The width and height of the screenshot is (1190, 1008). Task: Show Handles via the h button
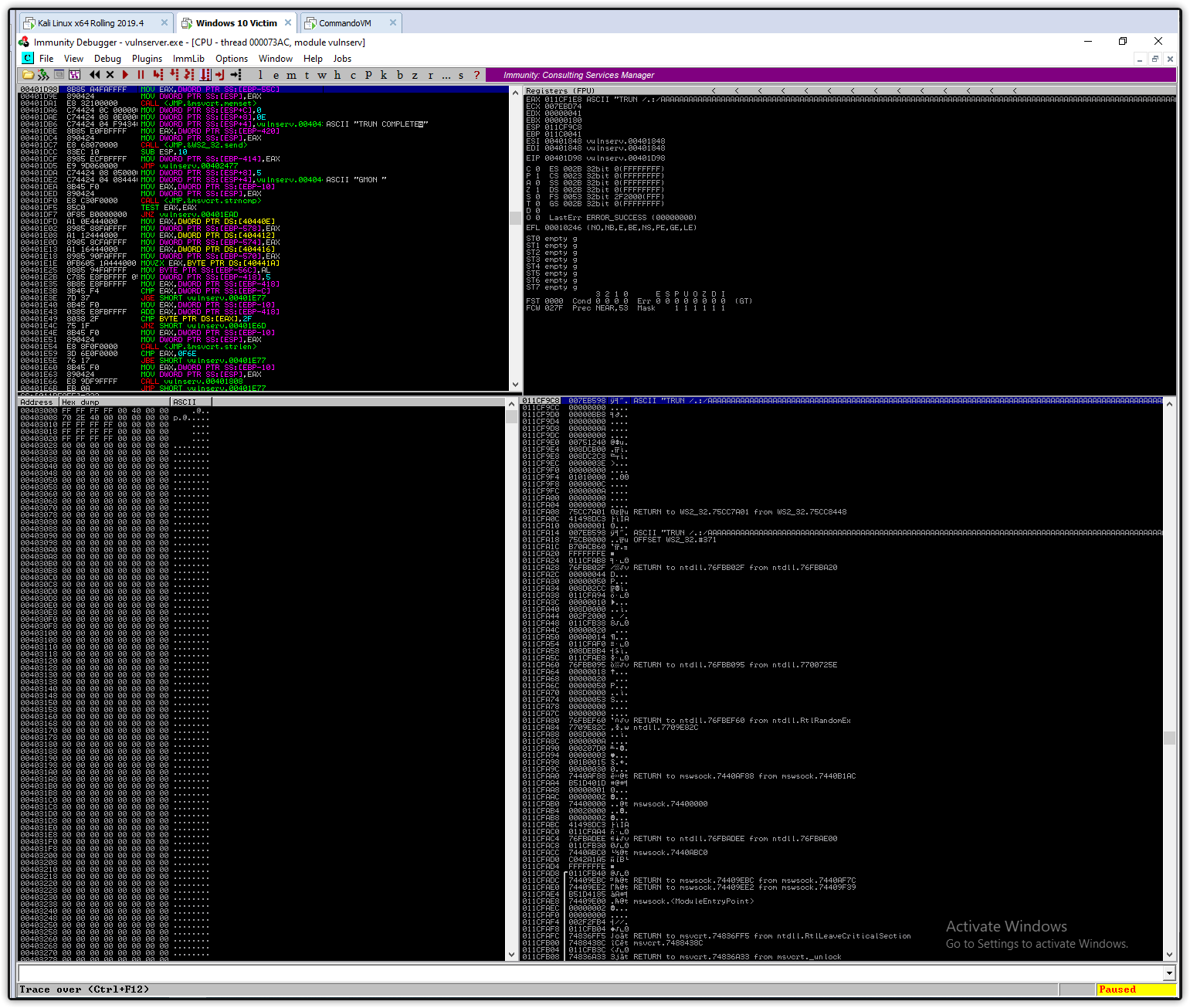(x=337, y=75)
